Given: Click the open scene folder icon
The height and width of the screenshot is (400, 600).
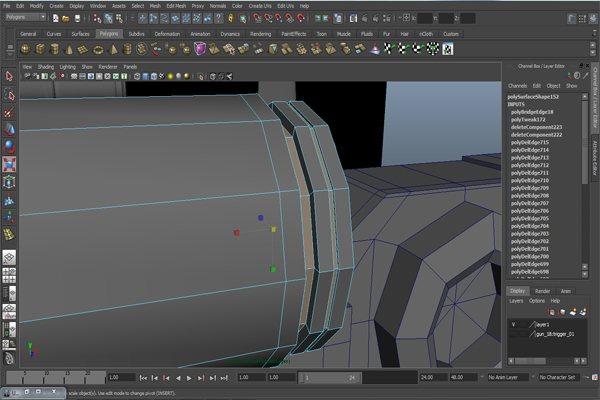Looking at the screenshot, I should (66, 18).
